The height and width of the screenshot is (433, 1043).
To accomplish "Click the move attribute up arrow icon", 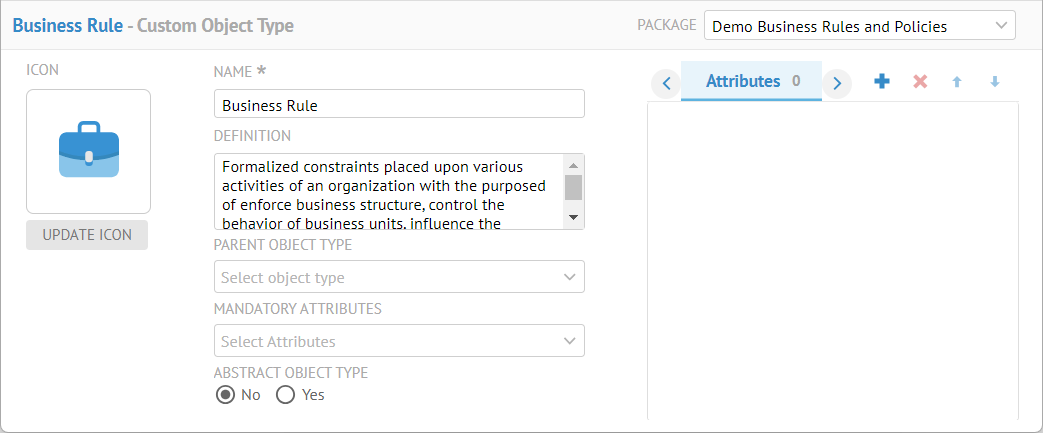I will point(957,82).
